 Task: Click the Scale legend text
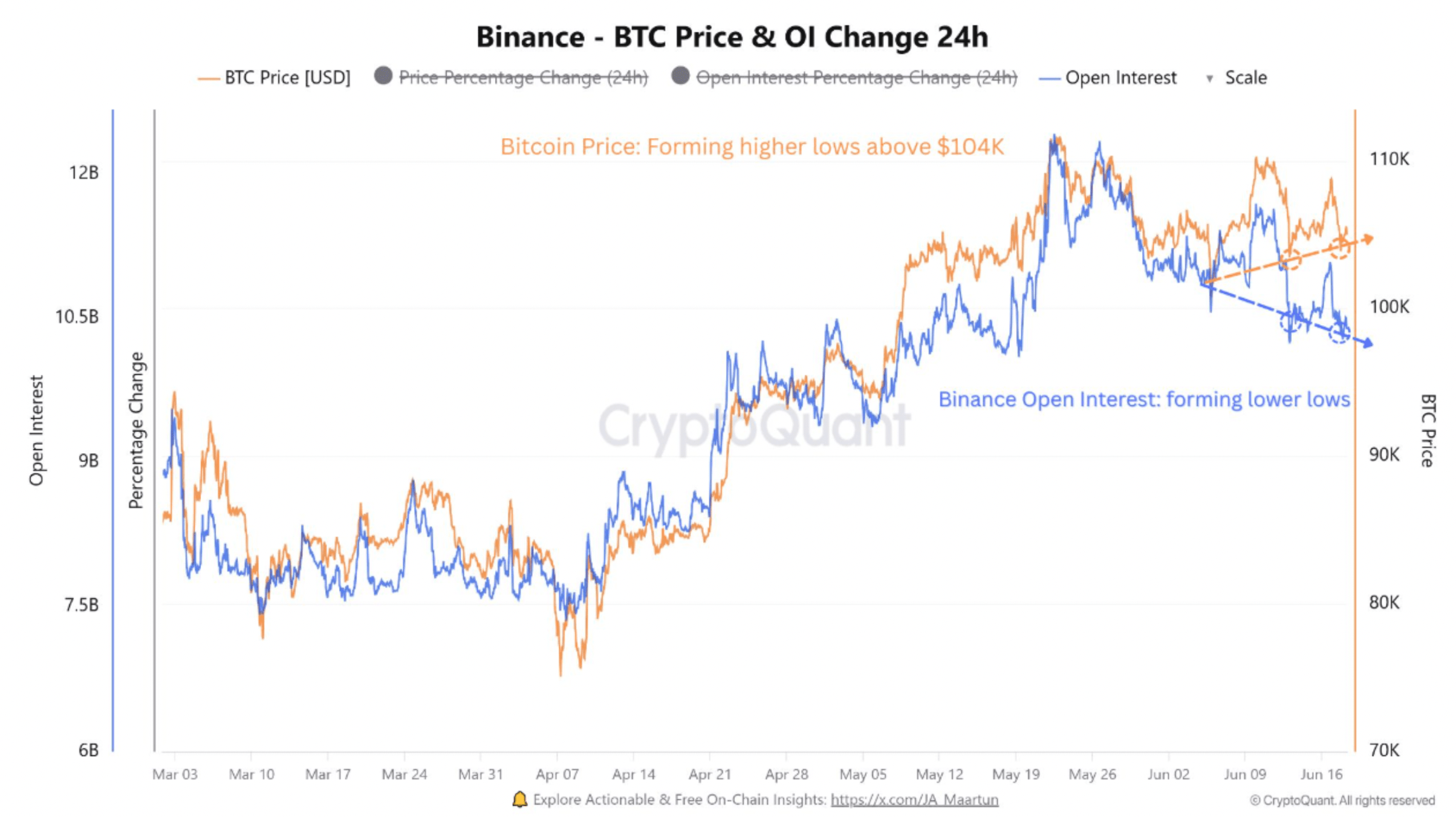point(1246,78)
